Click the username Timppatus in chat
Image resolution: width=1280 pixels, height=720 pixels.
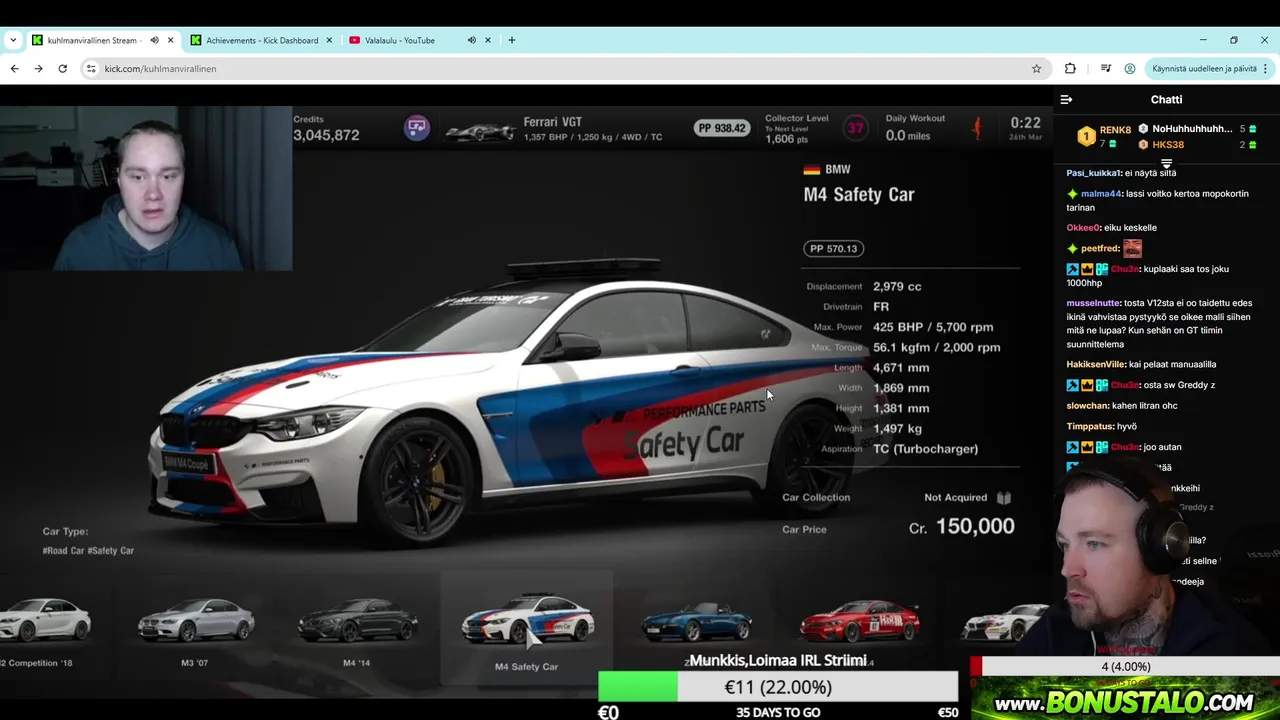click(1090, 426)
